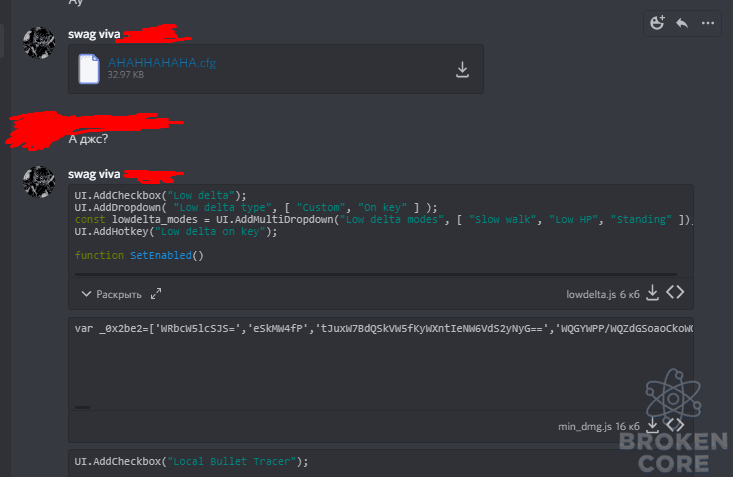Change language of lowdelta.js code view
This screenshot has width=733, height=477.
click(x=676, y=292)
